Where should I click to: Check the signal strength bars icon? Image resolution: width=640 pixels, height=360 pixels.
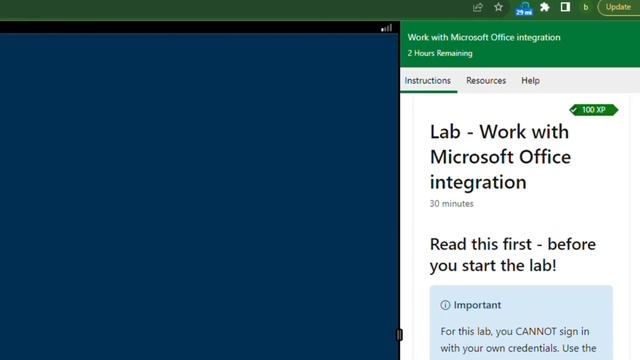(387, 28)
